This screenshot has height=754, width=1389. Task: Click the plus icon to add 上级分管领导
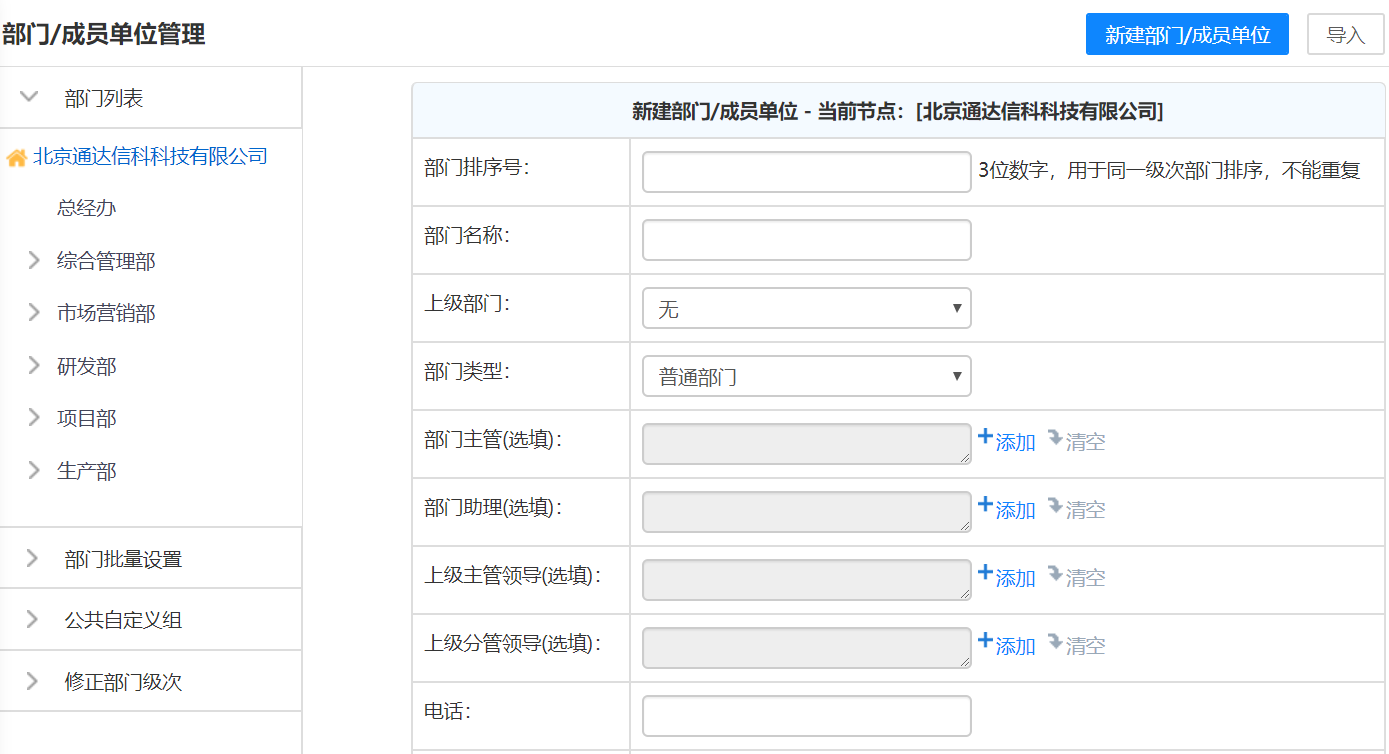[985, 641]
